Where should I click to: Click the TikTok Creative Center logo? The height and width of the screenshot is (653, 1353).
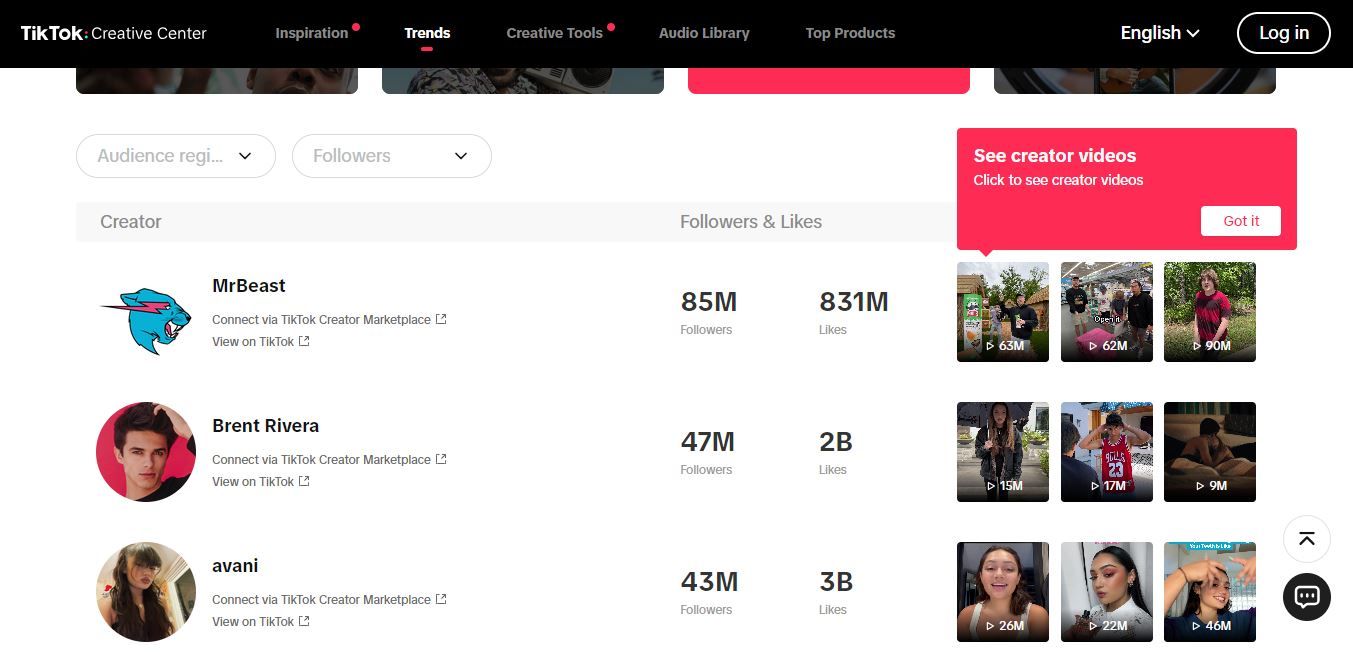pos(113,32)
